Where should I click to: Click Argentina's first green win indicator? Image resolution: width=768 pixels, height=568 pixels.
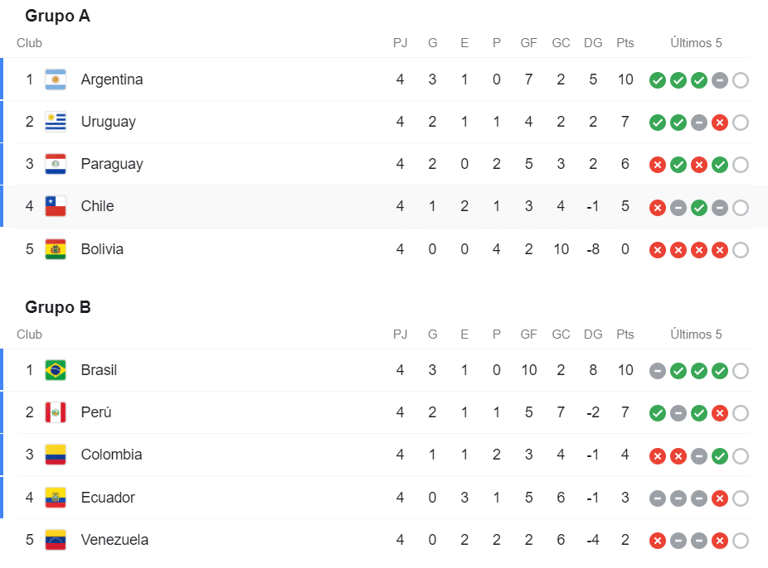tap(657, 80)
